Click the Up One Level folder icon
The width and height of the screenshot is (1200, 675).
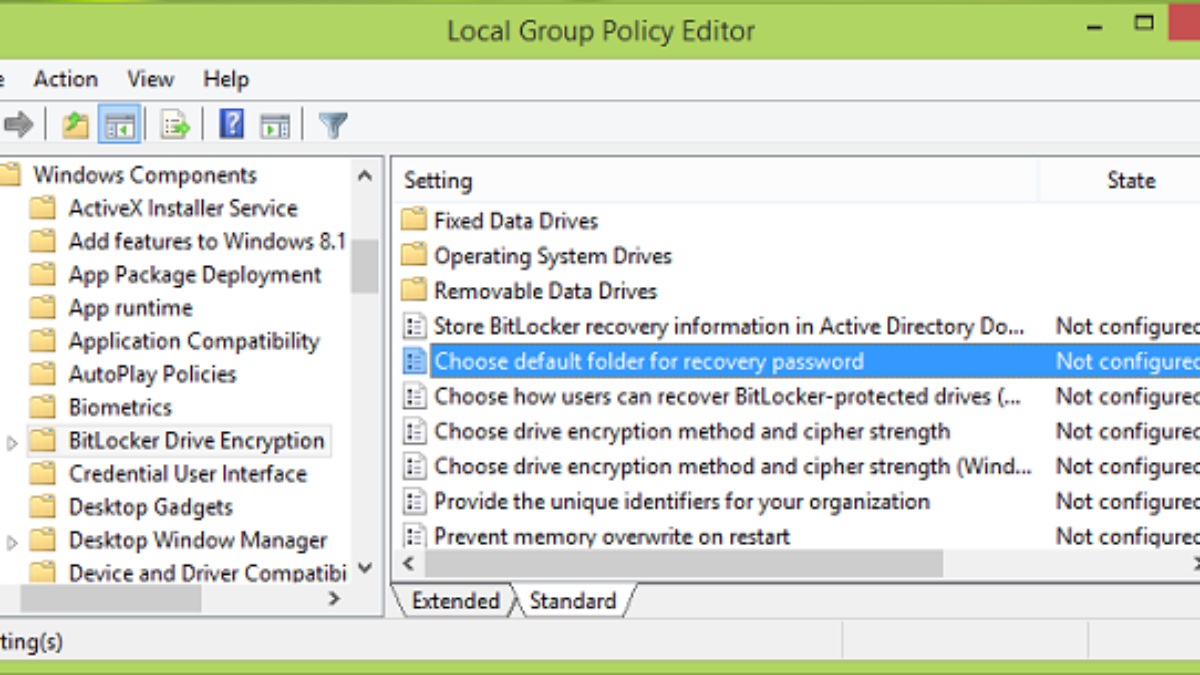(75, 125)
